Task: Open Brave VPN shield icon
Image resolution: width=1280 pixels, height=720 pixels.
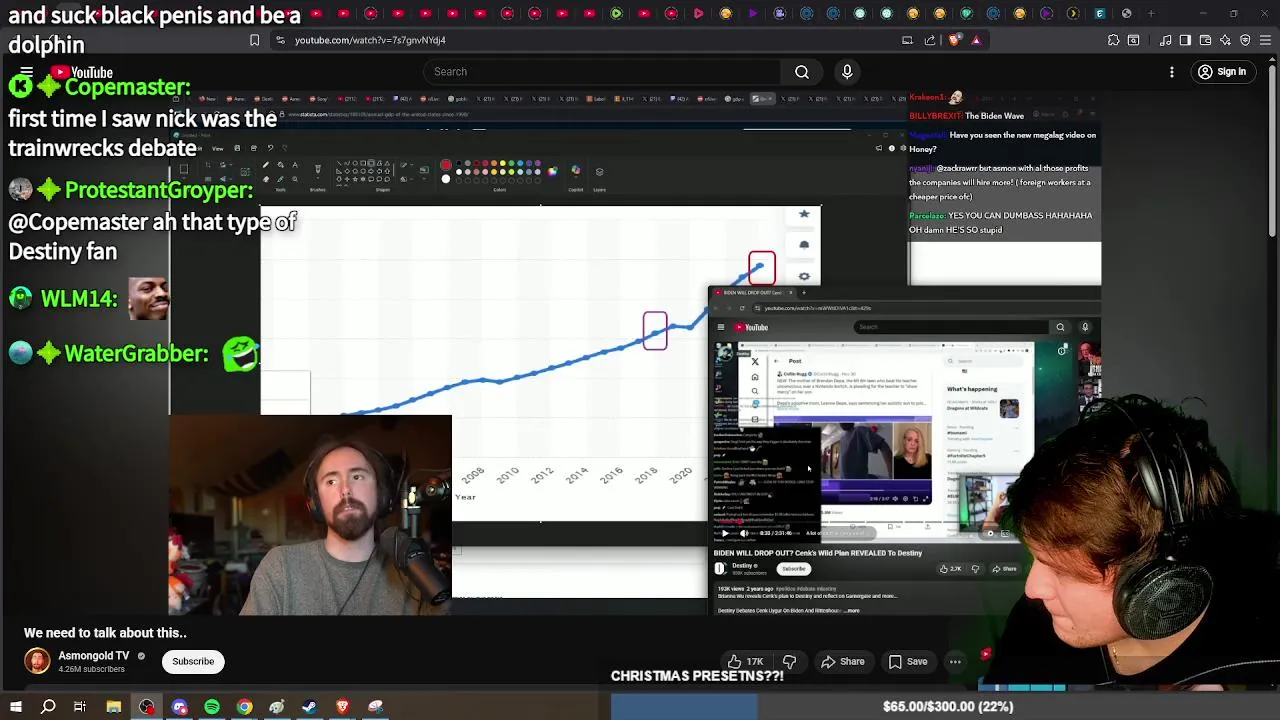Action: tap(1245, 40)
